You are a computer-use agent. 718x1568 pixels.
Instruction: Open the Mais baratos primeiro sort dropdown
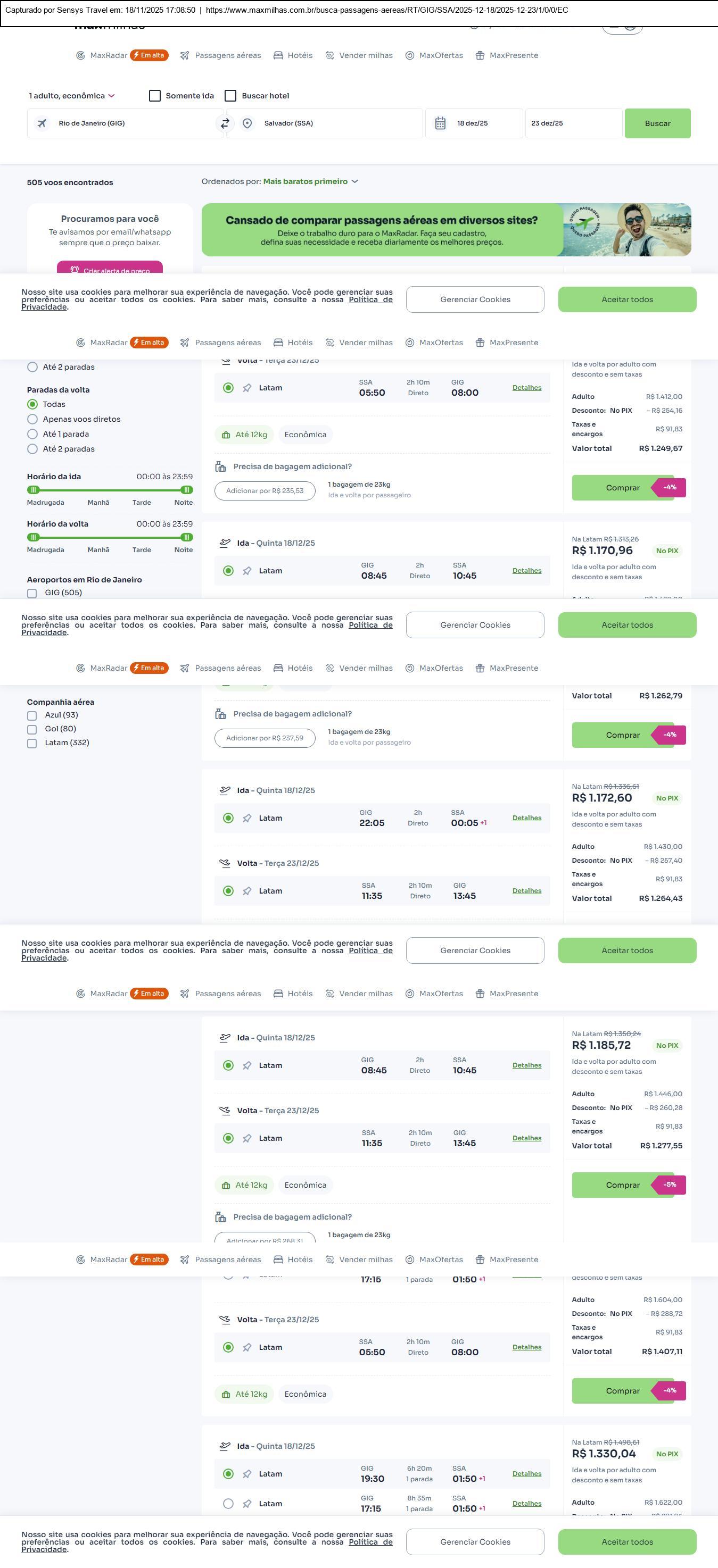click(x=310, y=181)
